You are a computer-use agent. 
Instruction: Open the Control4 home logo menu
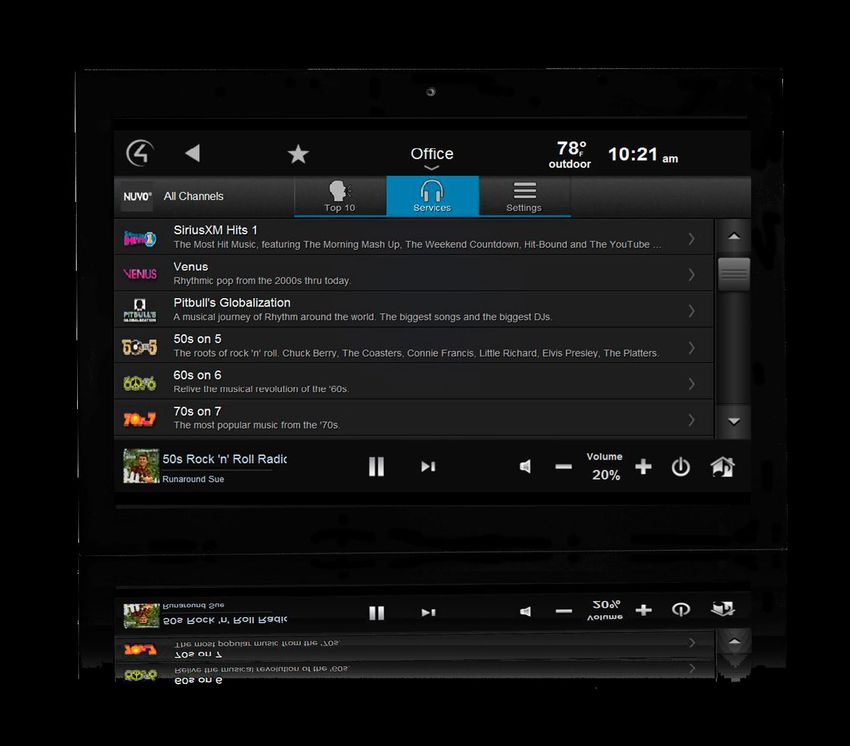[140, 153]
